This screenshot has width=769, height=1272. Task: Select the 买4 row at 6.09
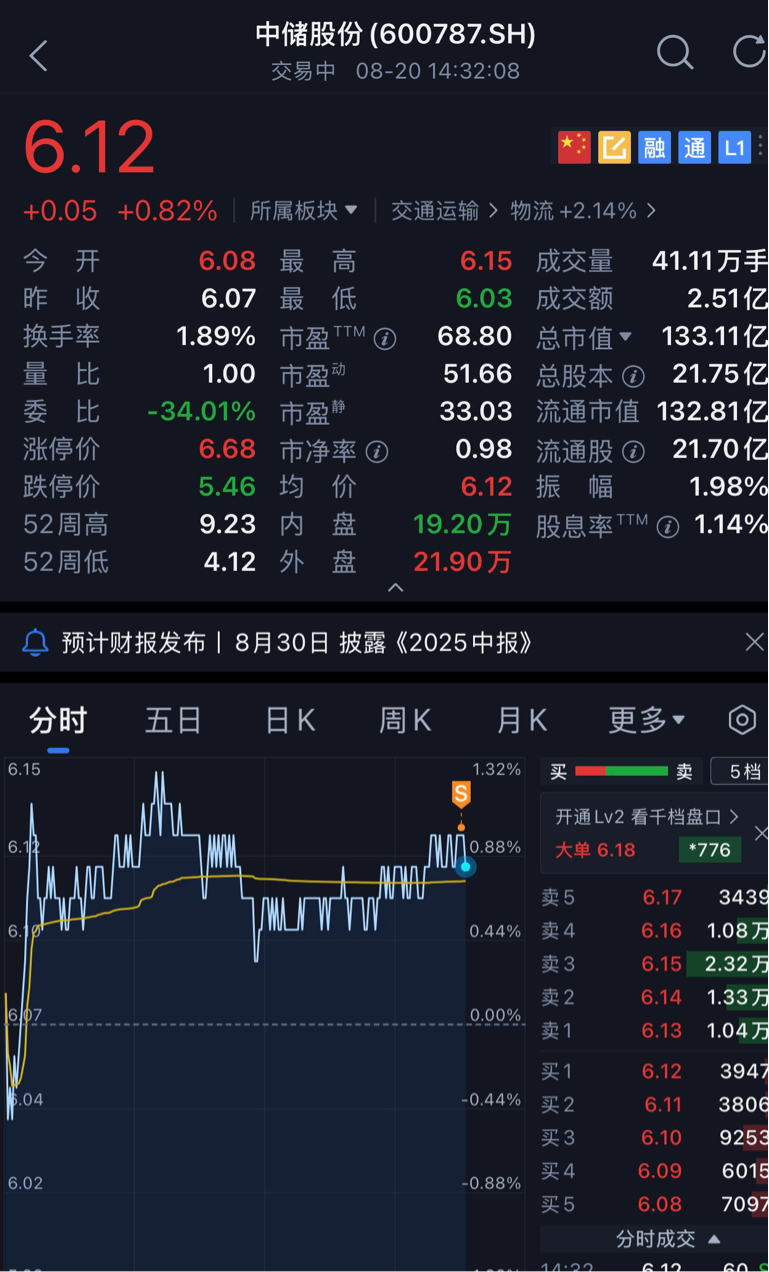654,1171
